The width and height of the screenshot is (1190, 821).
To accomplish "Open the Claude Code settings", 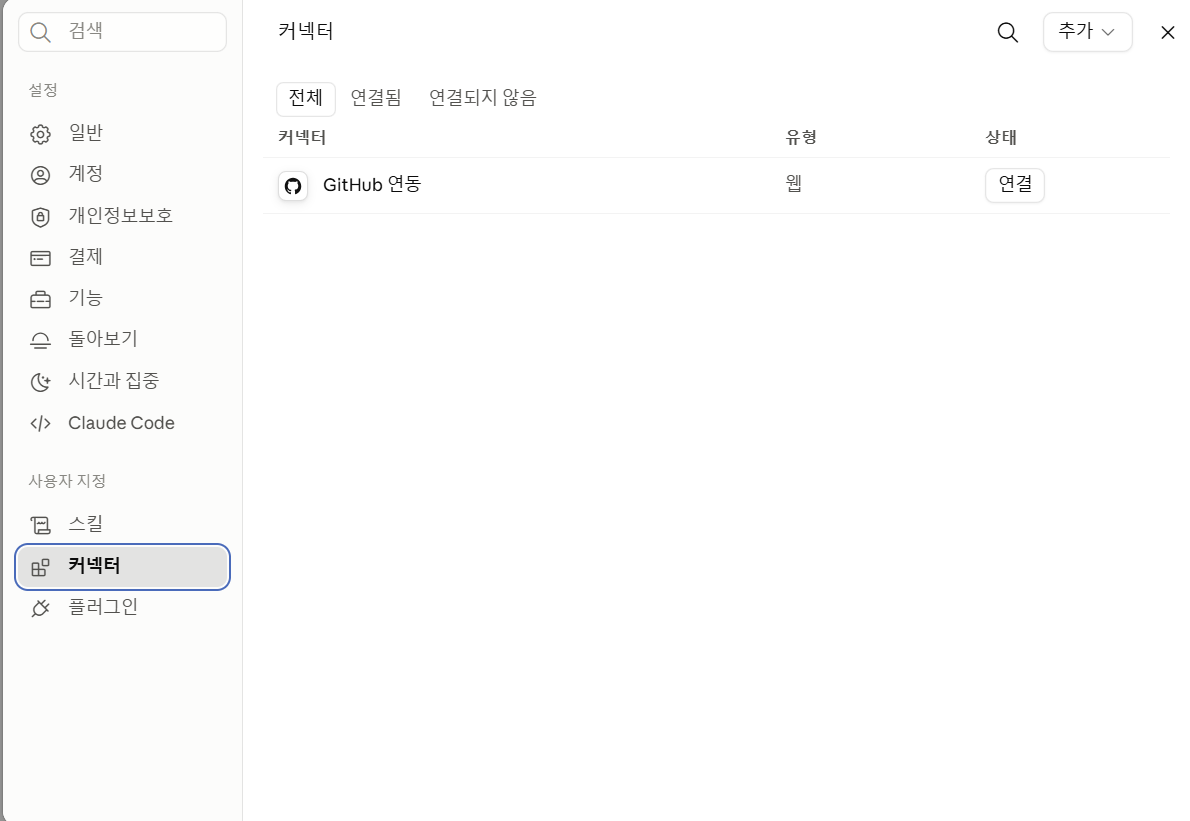I will [122, 423].
